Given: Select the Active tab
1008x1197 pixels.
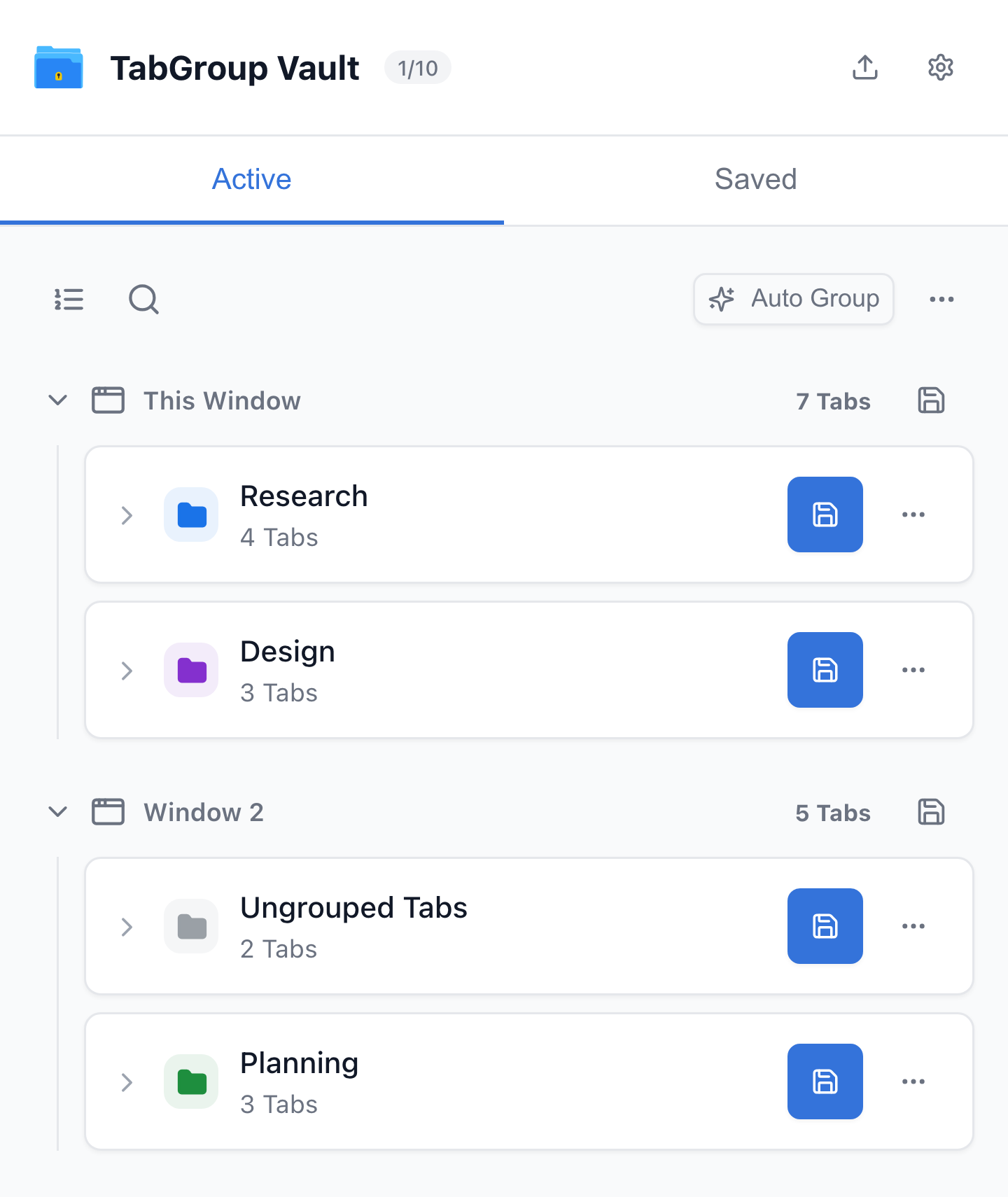Looking at the screenshot, I should (252, 180).
